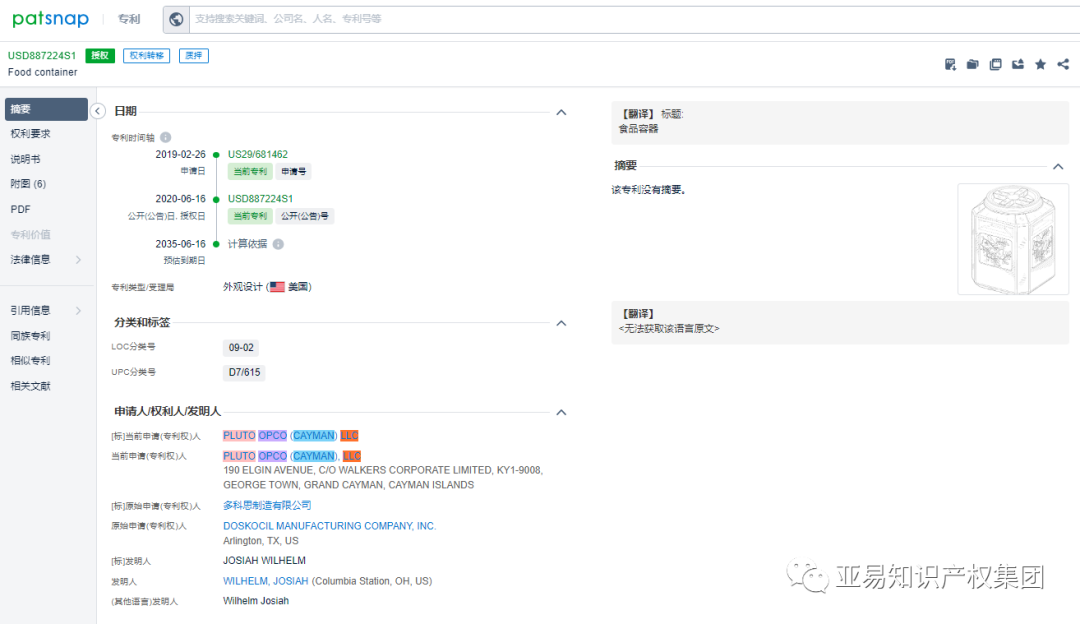Select the 190 ELGIN AVENUE address text
Image resolution: width=1080 pixels, height=624 pixels.
[383, 477]
